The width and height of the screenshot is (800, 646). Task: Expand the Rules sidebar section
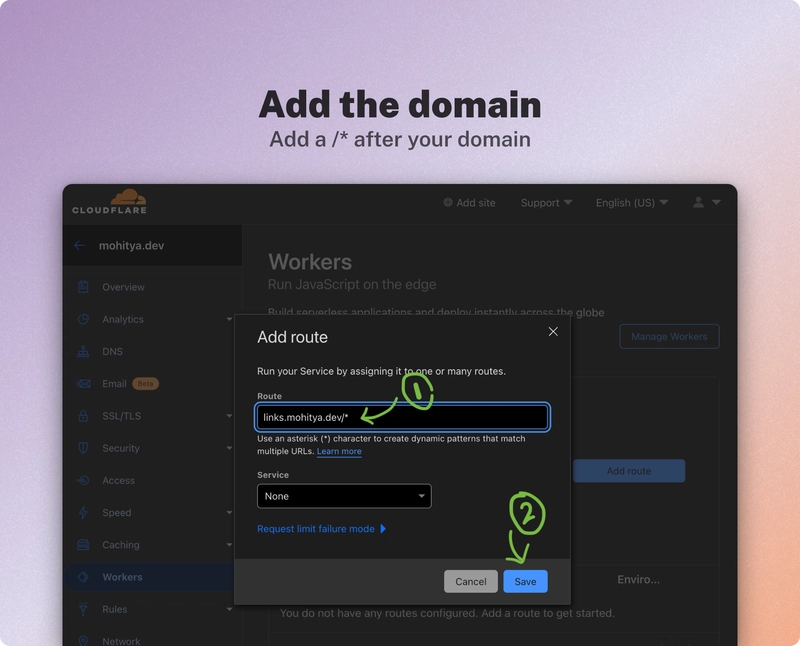coord(229,609)
